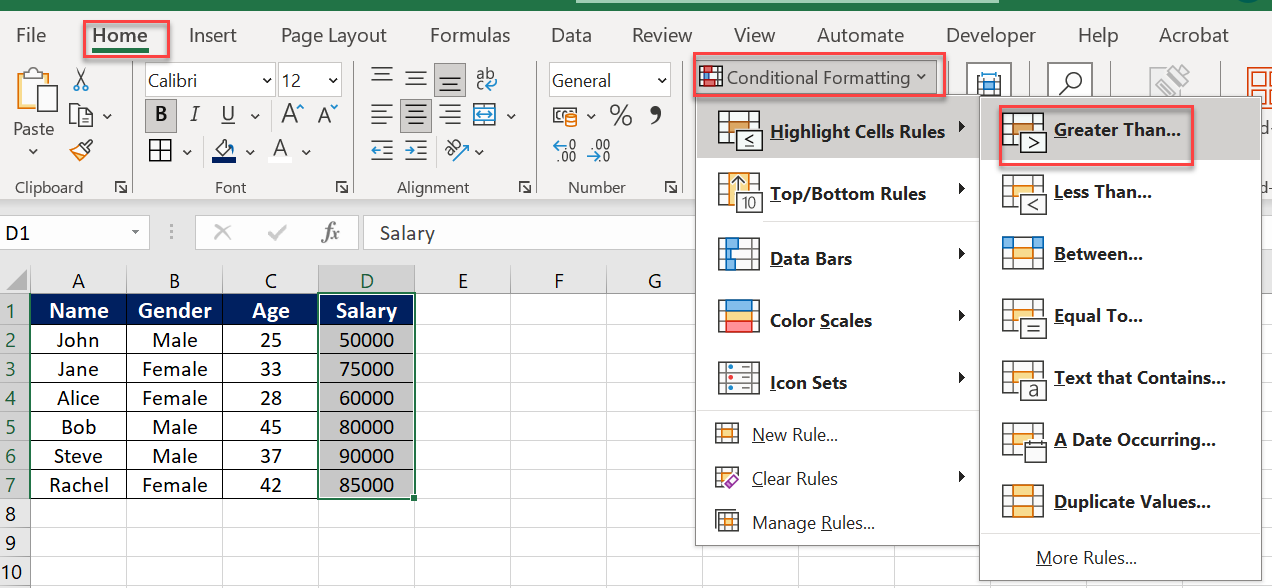Pick Text that Contains... rule
The width and height of the screenshot is (1272, 588).
[1120, 377]
